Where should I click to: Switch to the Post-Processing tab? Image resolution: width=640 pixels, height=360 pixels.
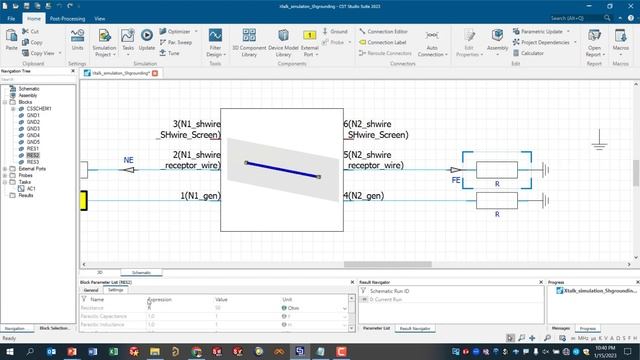click(67, 18)
